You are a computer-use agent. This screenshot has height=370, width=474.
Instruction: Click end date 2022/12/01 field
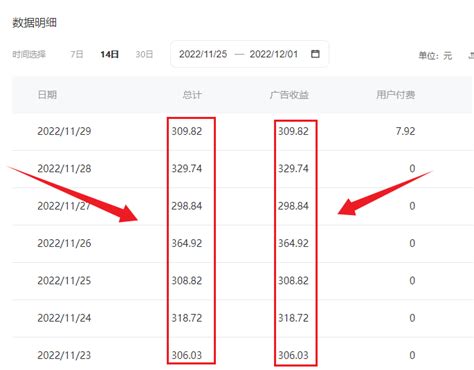pos(274,54)
